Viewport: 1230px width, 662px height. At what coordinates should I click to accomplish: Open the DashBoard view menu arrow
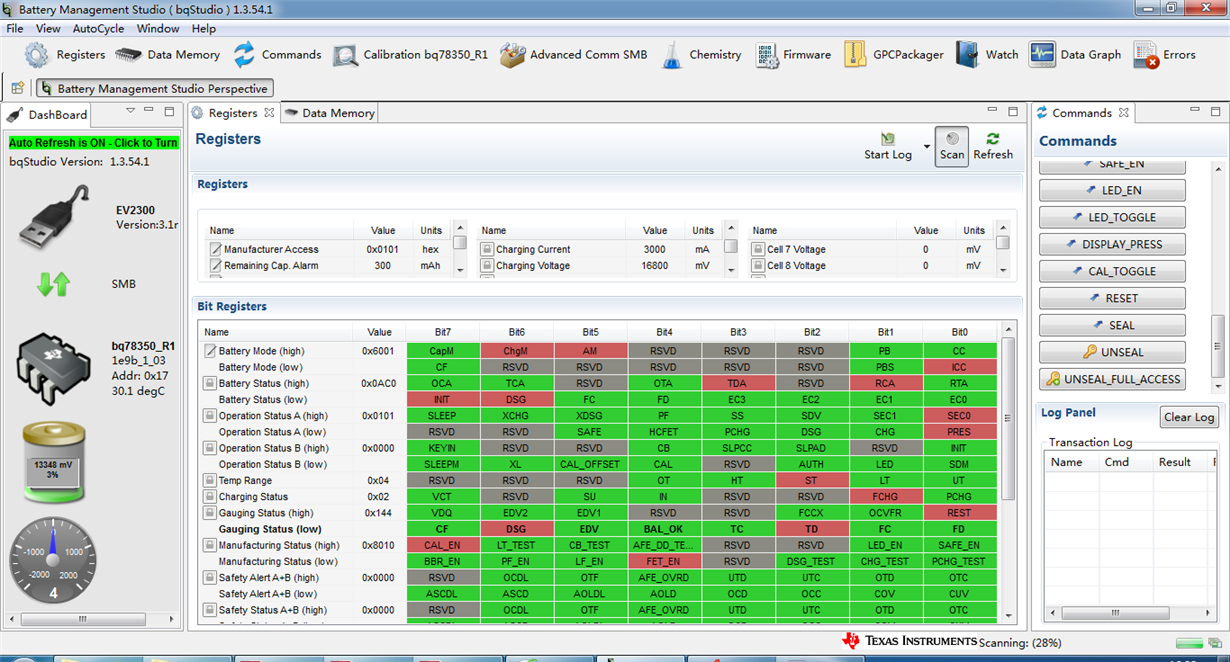[x=130, y=111]
